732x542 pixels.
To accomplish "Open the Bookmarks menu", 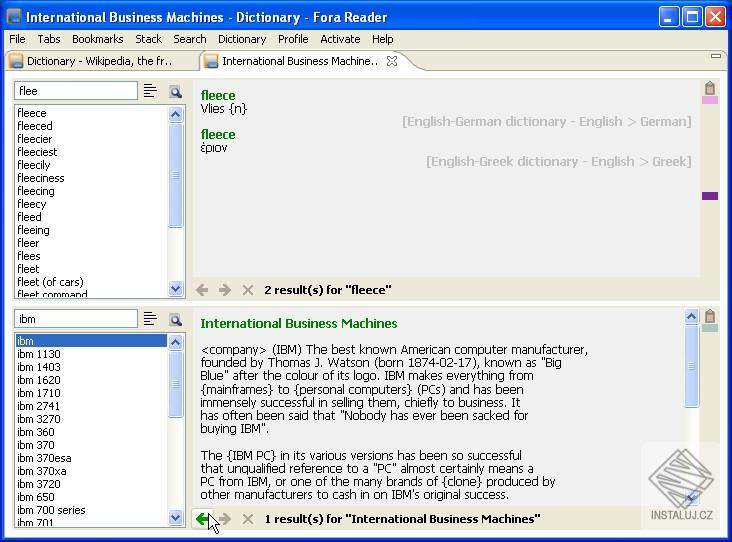I will (98, 39).
